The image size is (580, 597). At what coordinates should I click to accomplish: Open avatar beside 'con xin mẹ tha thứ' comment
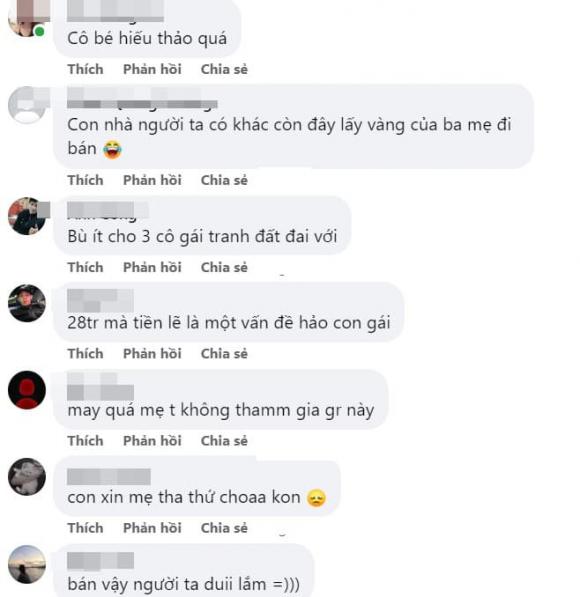click(27, 477)
